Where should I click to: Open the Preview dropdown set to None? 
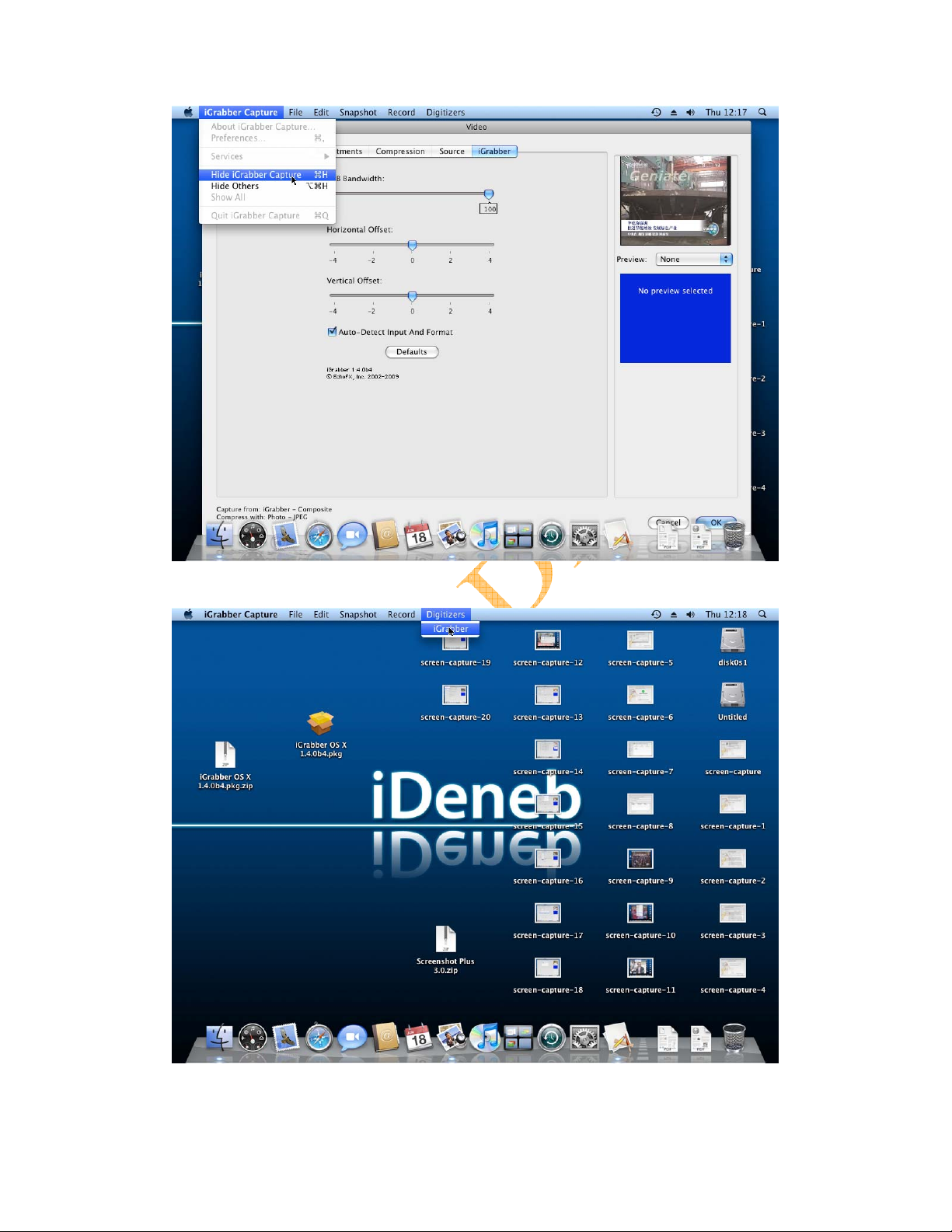point(694,260)
